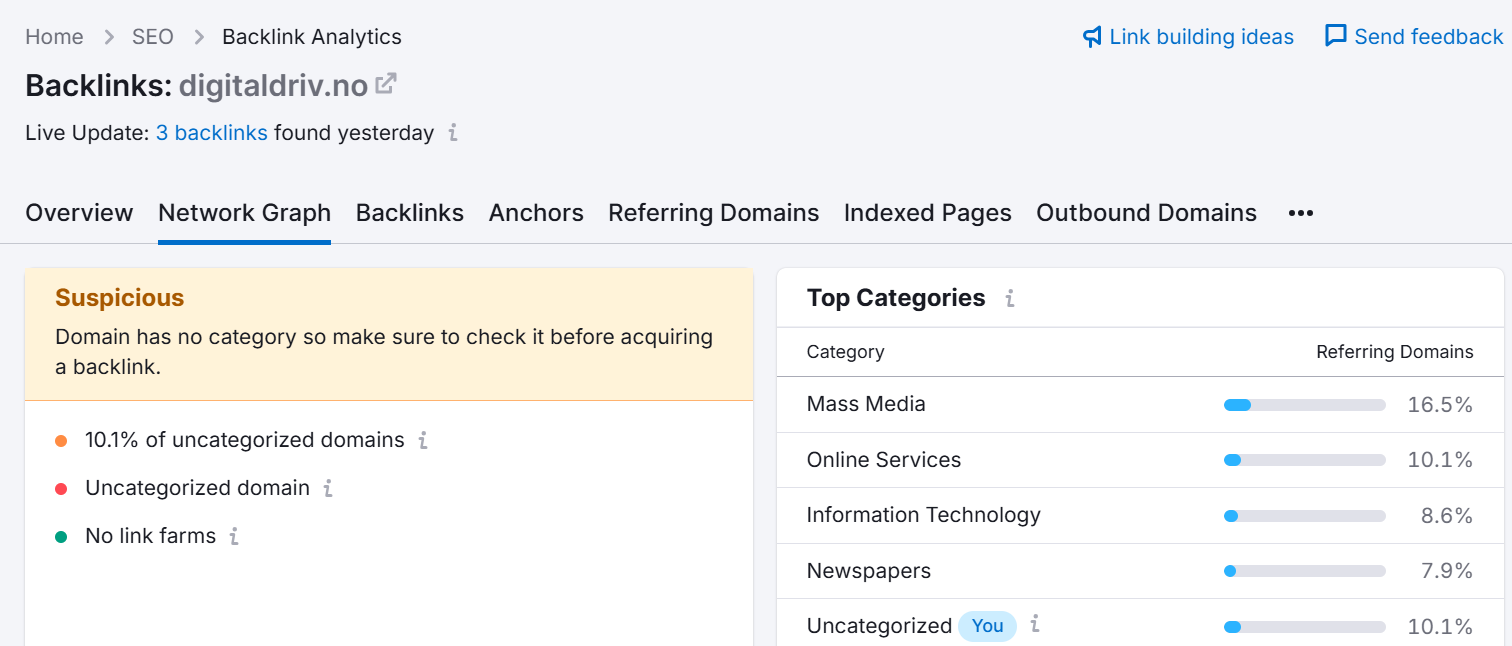This screenshot has height=646, width=1512.
Task: Open the more tabs ellipsis menu
Action: pos(1301,213)
